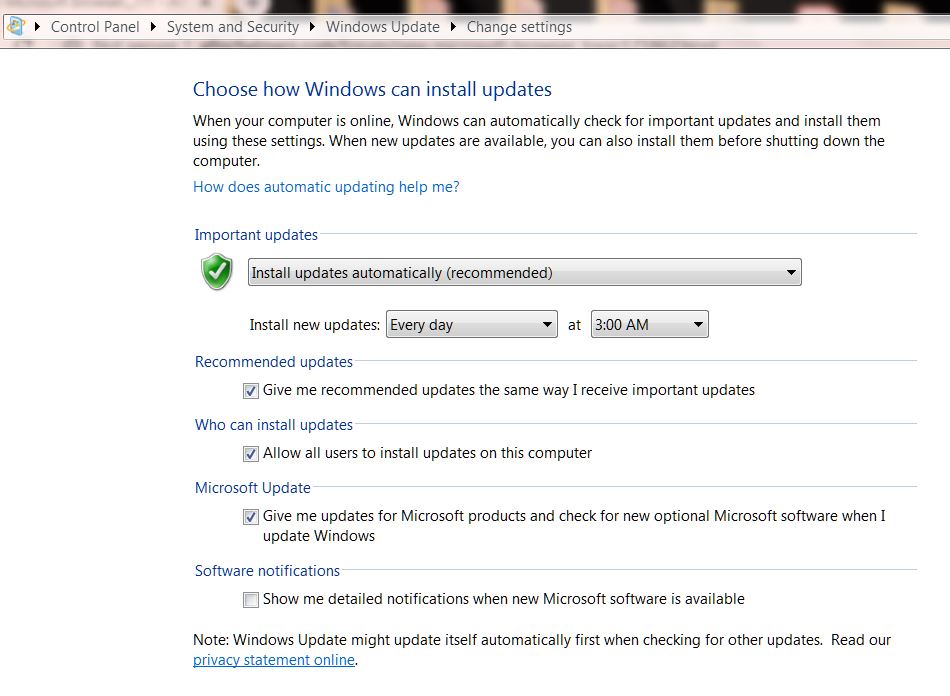Click the Software notifications section label
Viewport: 950px width, 696px height.
(267, 571)
